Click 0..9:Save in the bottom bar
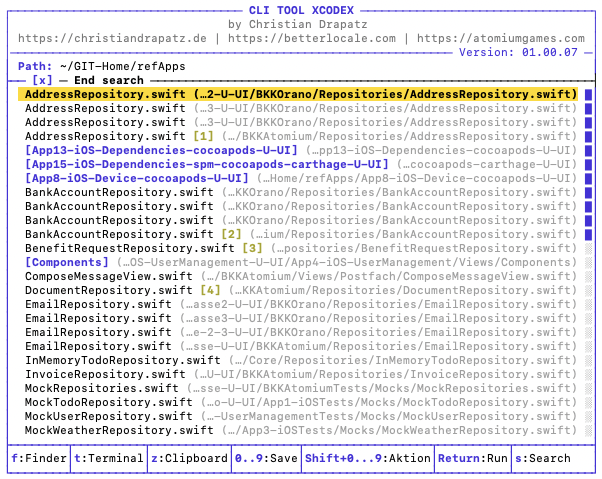602x479 pixels. (x=266, y=458)
